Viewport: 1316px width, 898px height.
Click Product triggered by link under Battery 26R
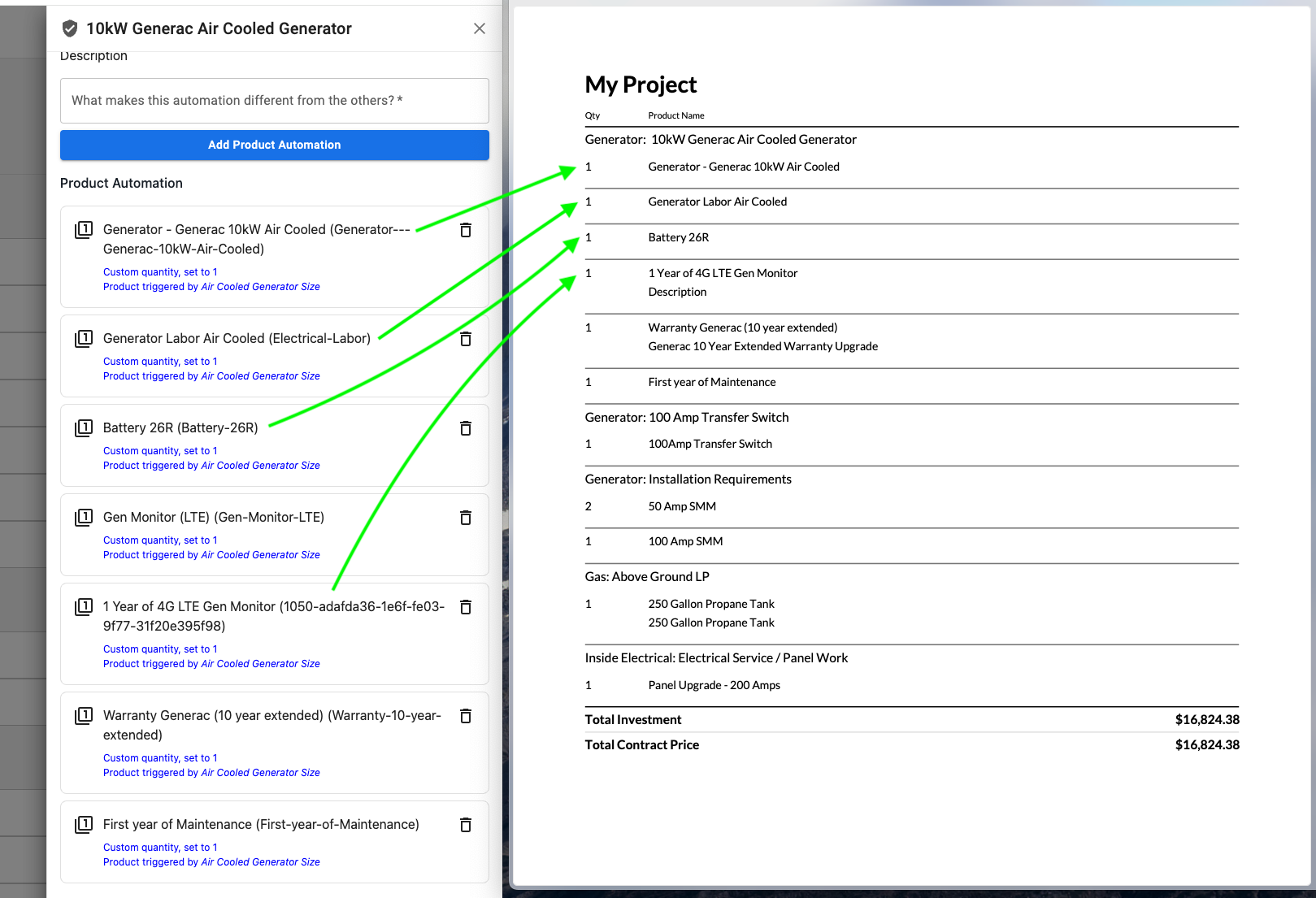[x=211, y=466]
